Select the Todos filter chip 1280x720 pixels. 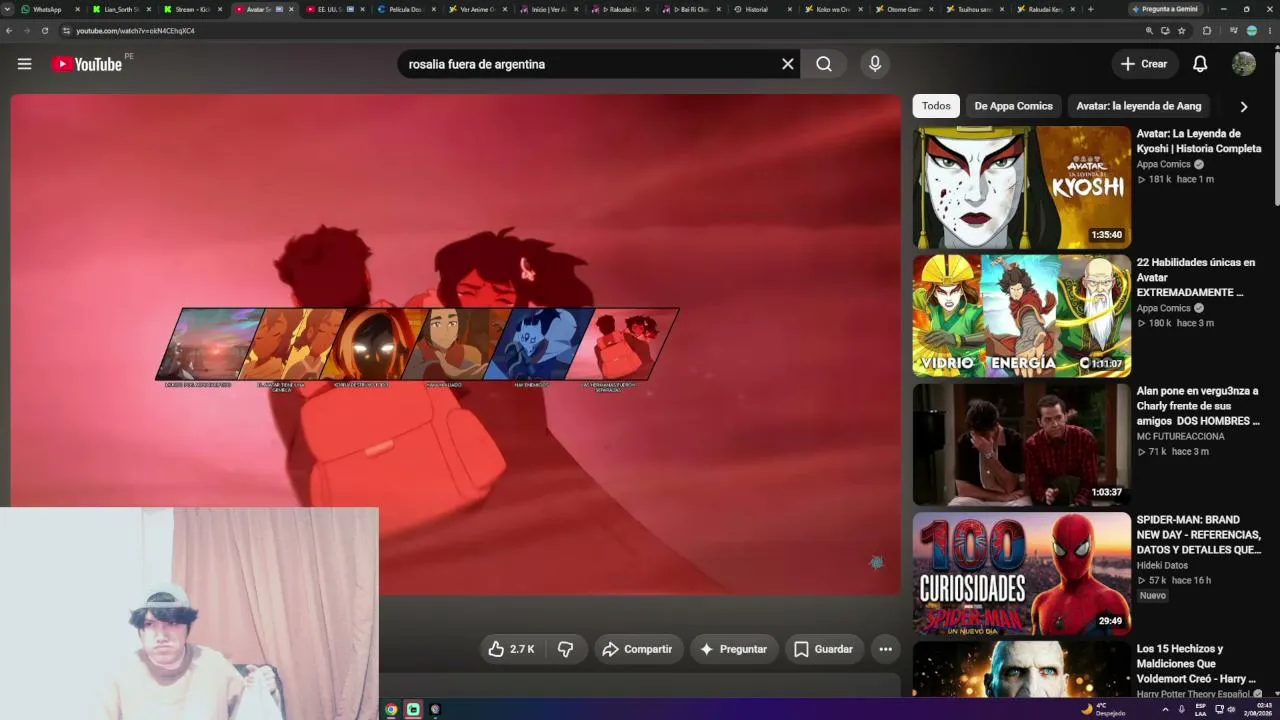pos(936,106)
